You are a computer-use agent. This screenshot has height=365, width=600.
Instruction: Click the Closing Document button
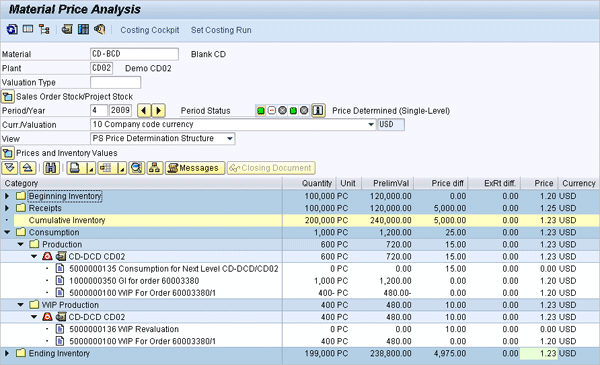[271, 168]
